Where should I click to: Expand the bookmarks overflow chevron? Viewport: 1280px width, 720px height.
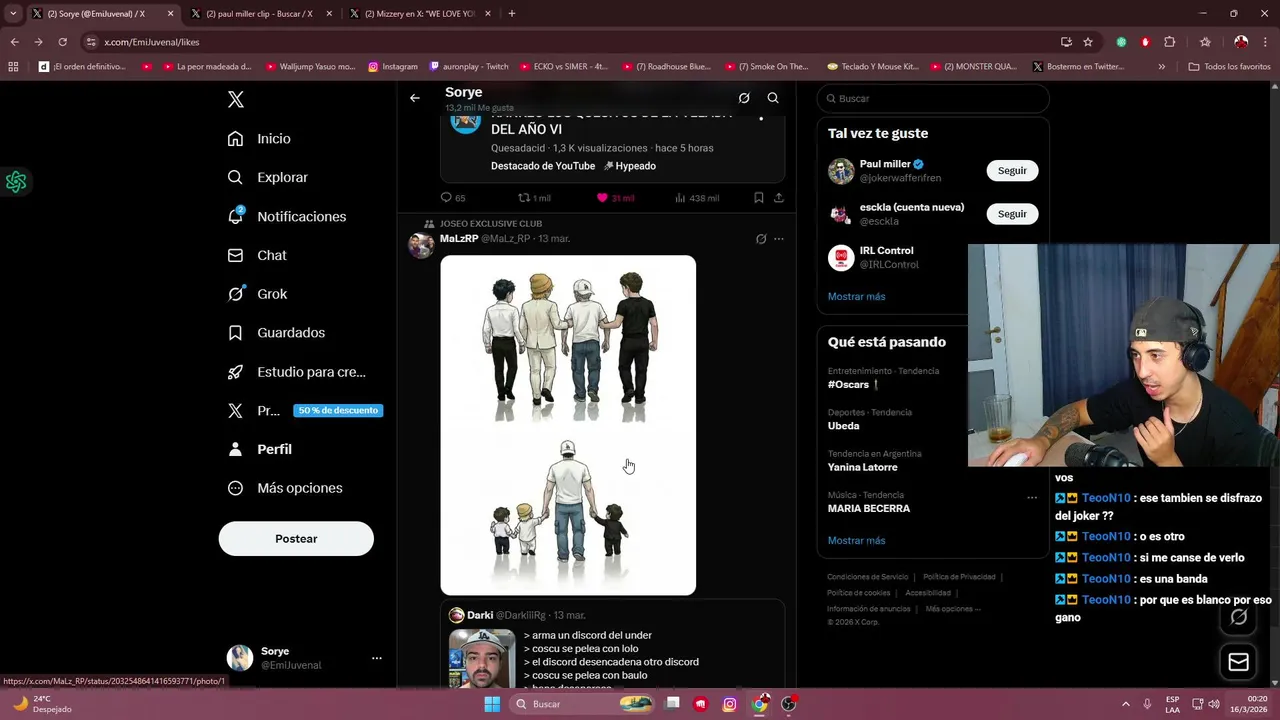pos(1161,67)
